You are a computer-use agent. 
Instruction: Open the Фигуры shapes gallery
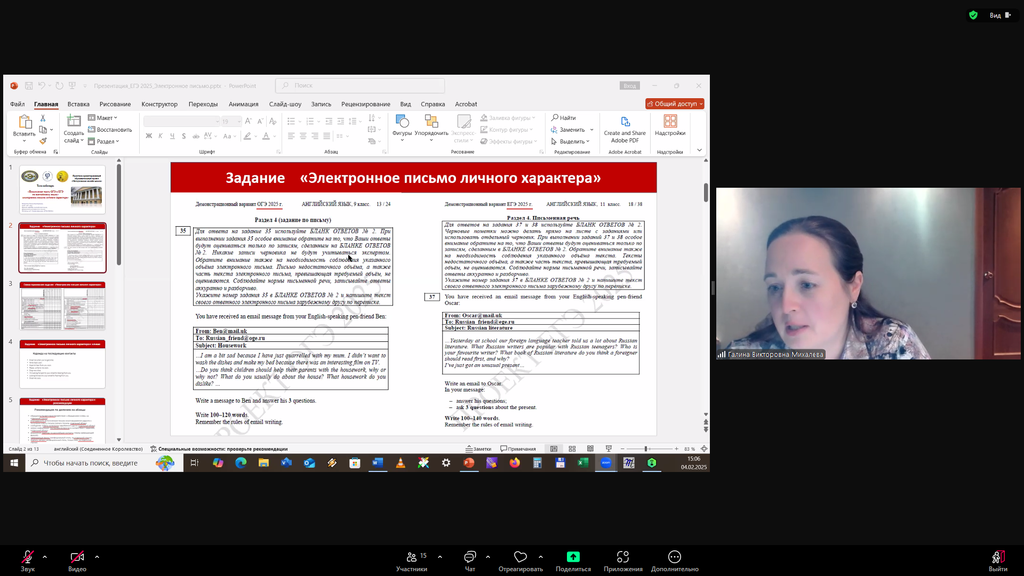[402, 127]
